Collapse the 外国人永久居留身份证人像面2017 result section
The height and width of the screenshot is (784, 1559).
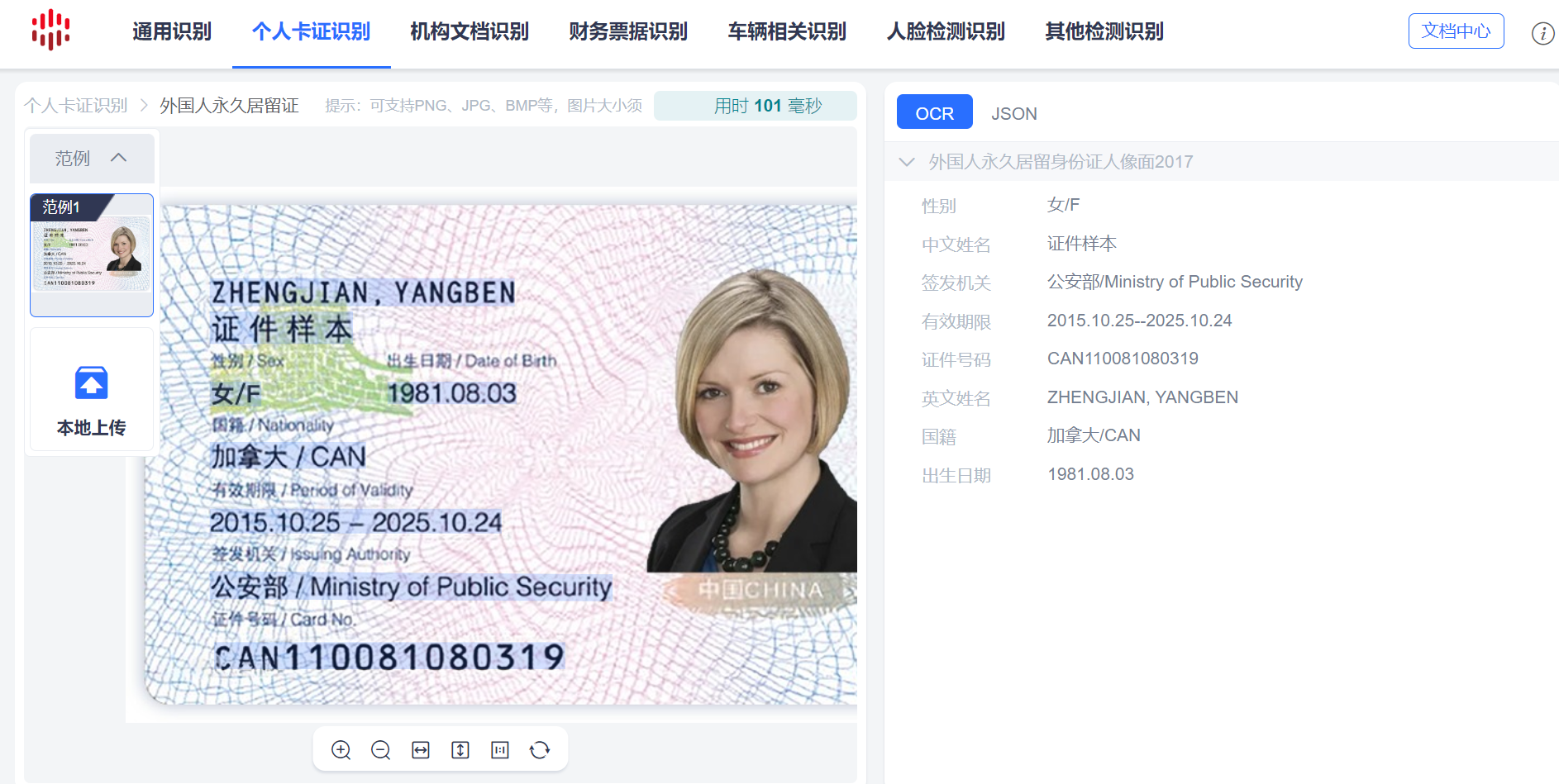coord(907,162)
